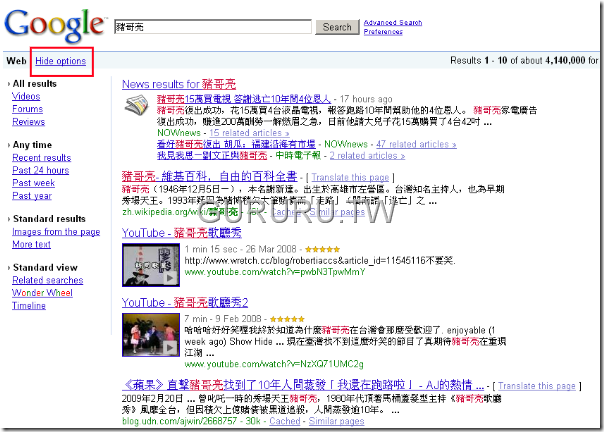This screenshot has width=604, height=432.
Task: Select the Any time filter
Action: [x=32, y=145]
